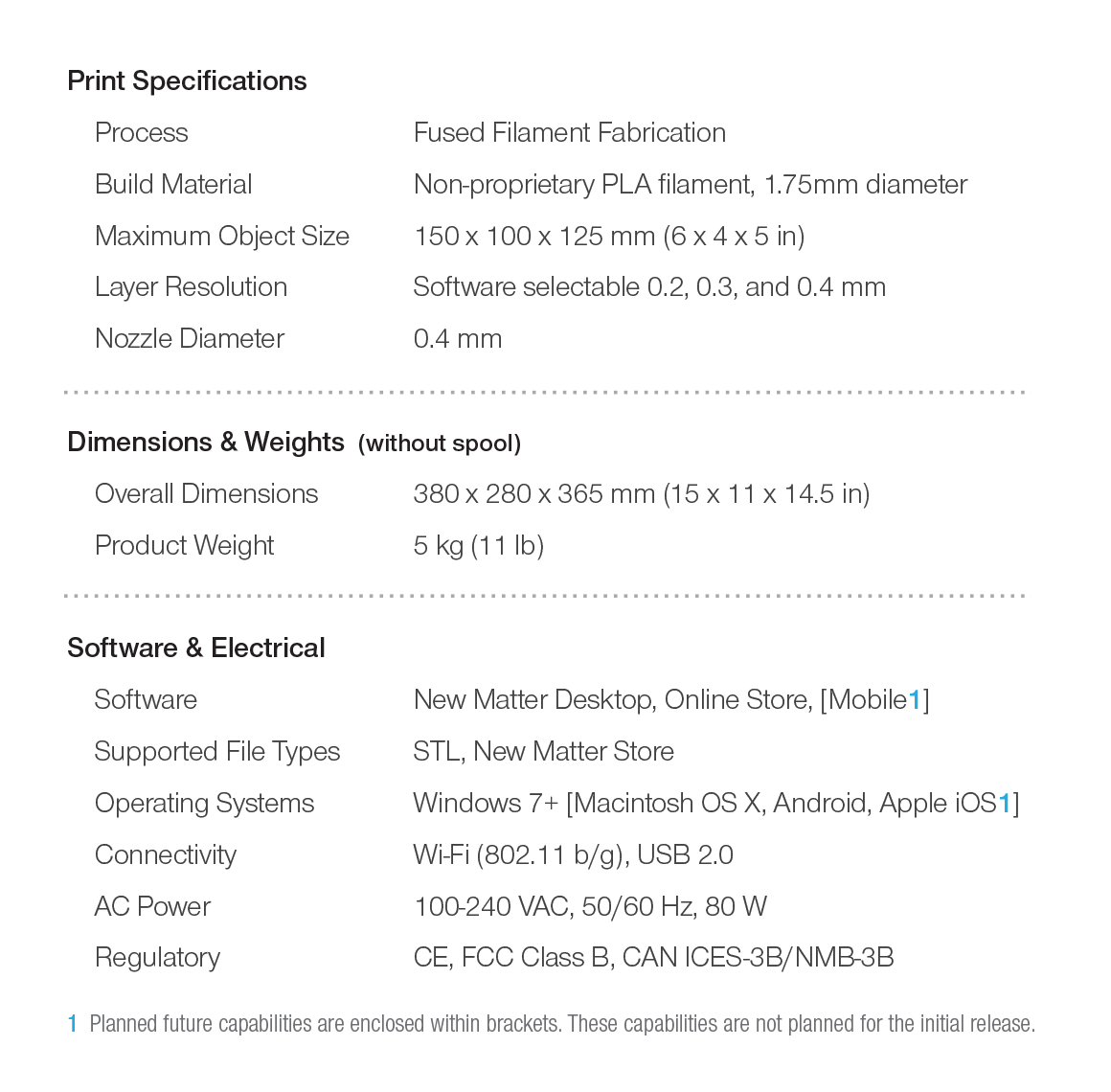Click the blue footnote number beside Planned future capabilities
This screenshot has width=1111, height=1092.
72,1024
